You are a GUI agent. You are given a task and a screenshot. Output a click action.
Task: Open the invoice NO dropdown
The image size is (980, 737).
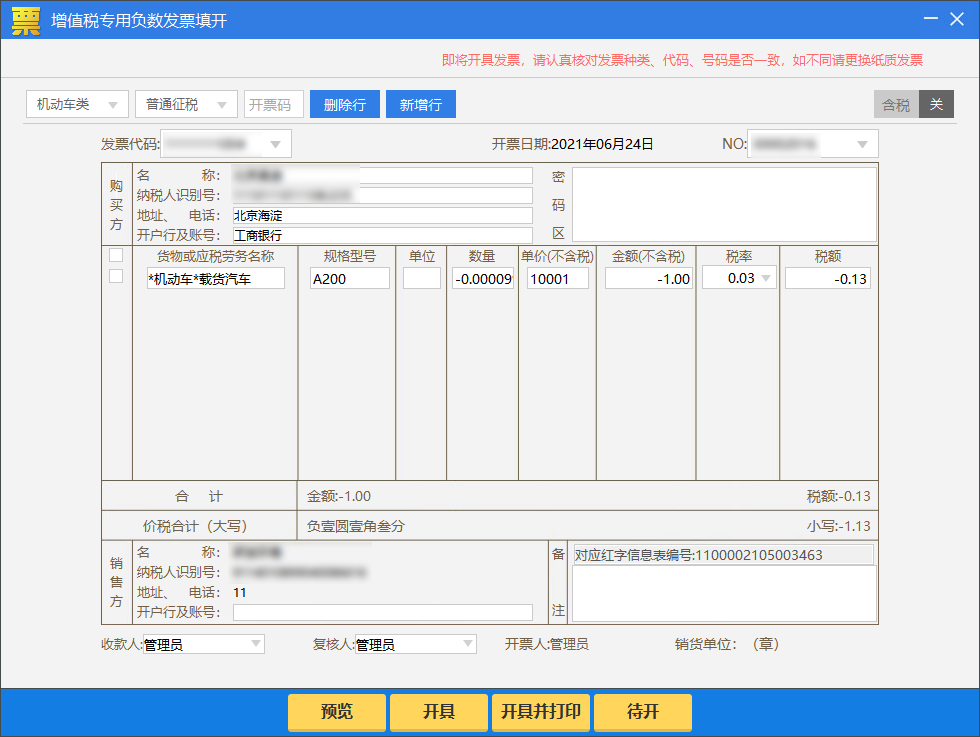[862, 144]
